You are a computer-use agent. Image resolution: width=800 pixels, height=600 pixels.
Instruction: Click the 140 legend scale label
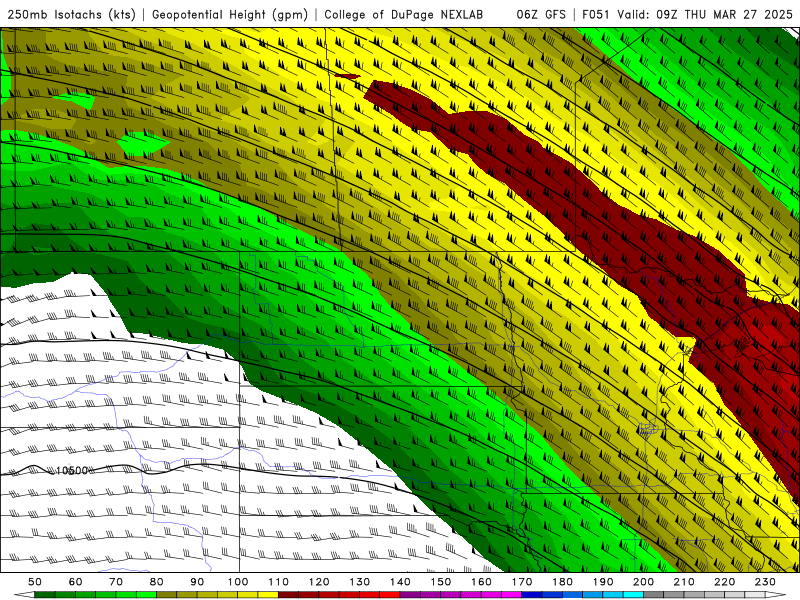(400, 582)
